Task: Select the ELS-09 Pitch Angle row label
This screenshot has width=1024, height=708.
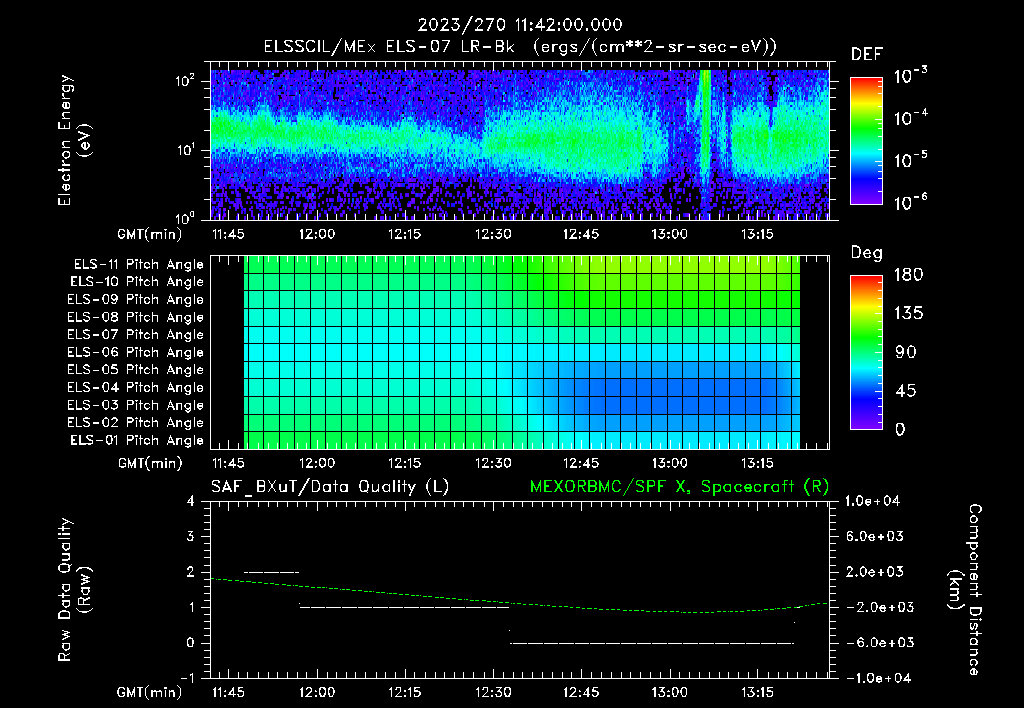Action: 136,300
